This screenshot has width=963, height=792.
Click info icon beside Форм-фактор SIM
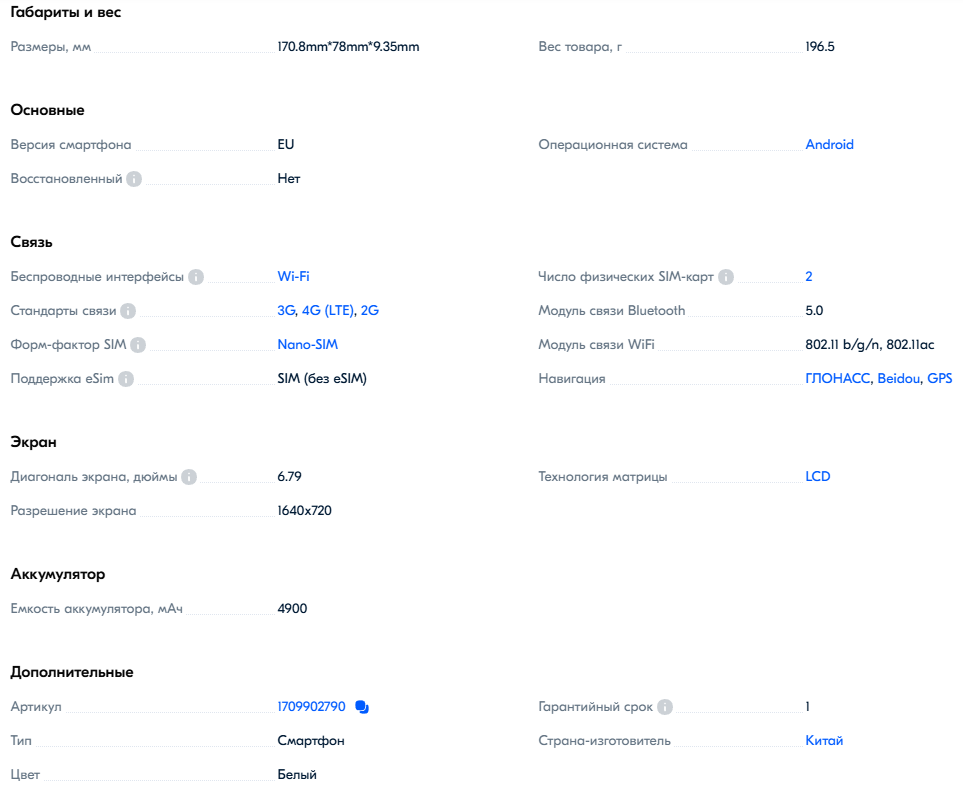(x=138, y=345)
